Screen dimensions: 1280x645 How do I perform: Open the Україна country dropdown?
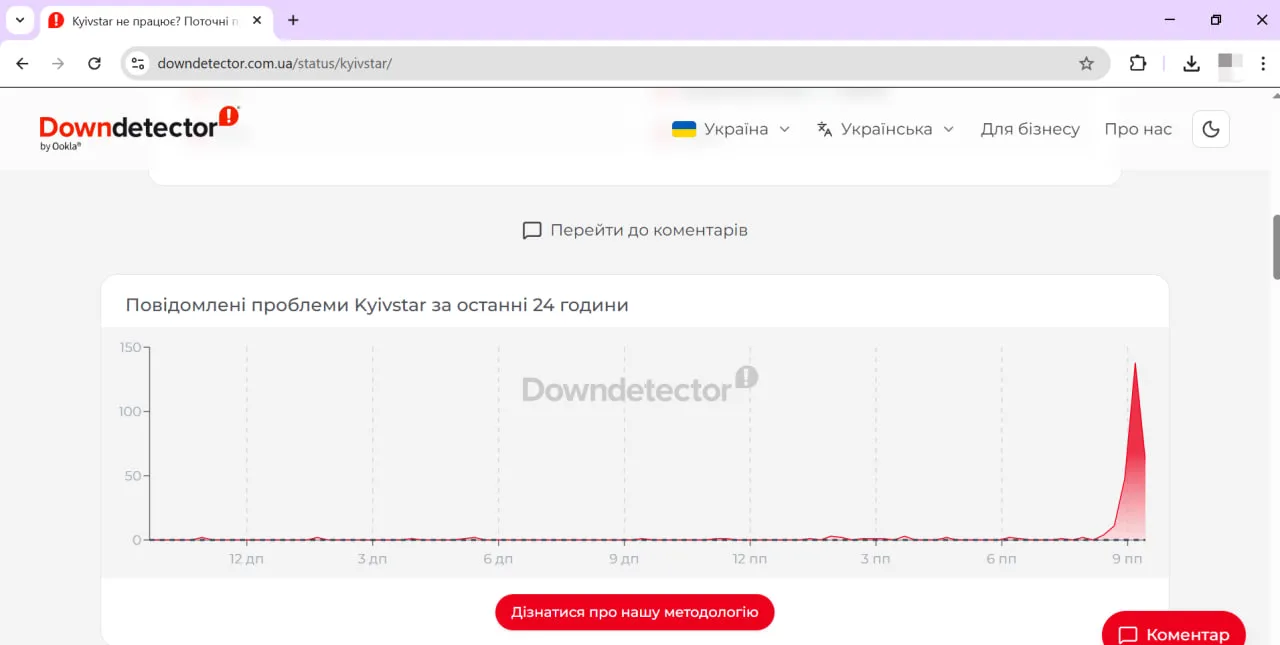coord(732,129)
